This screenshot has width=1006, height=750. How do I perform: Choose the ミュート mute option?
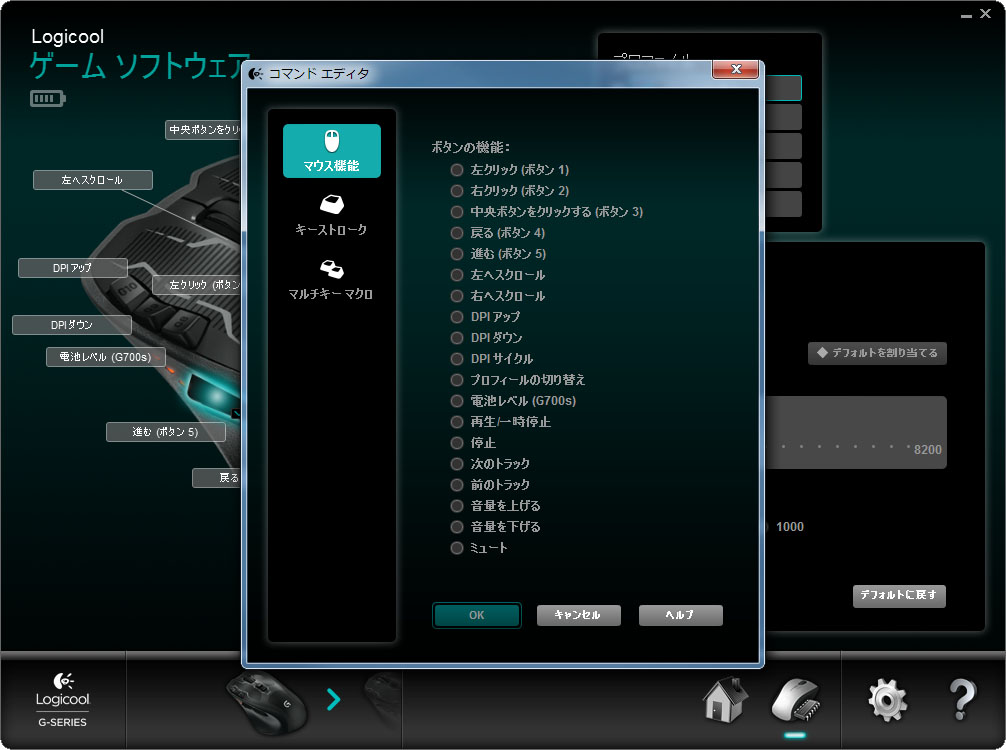457,548
